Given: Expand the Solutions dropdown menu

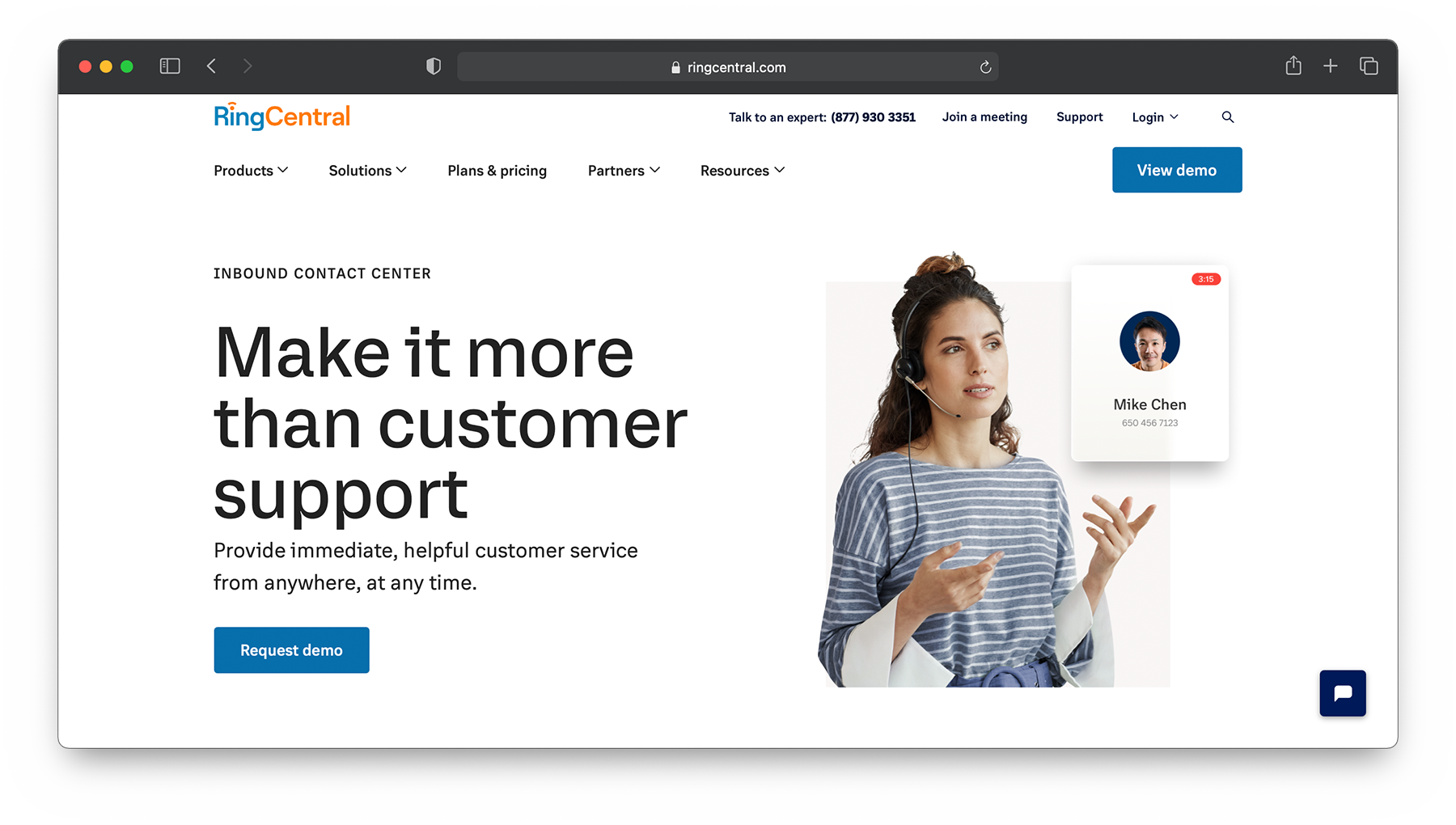Looking at the screenshot, I should (367, 171).
